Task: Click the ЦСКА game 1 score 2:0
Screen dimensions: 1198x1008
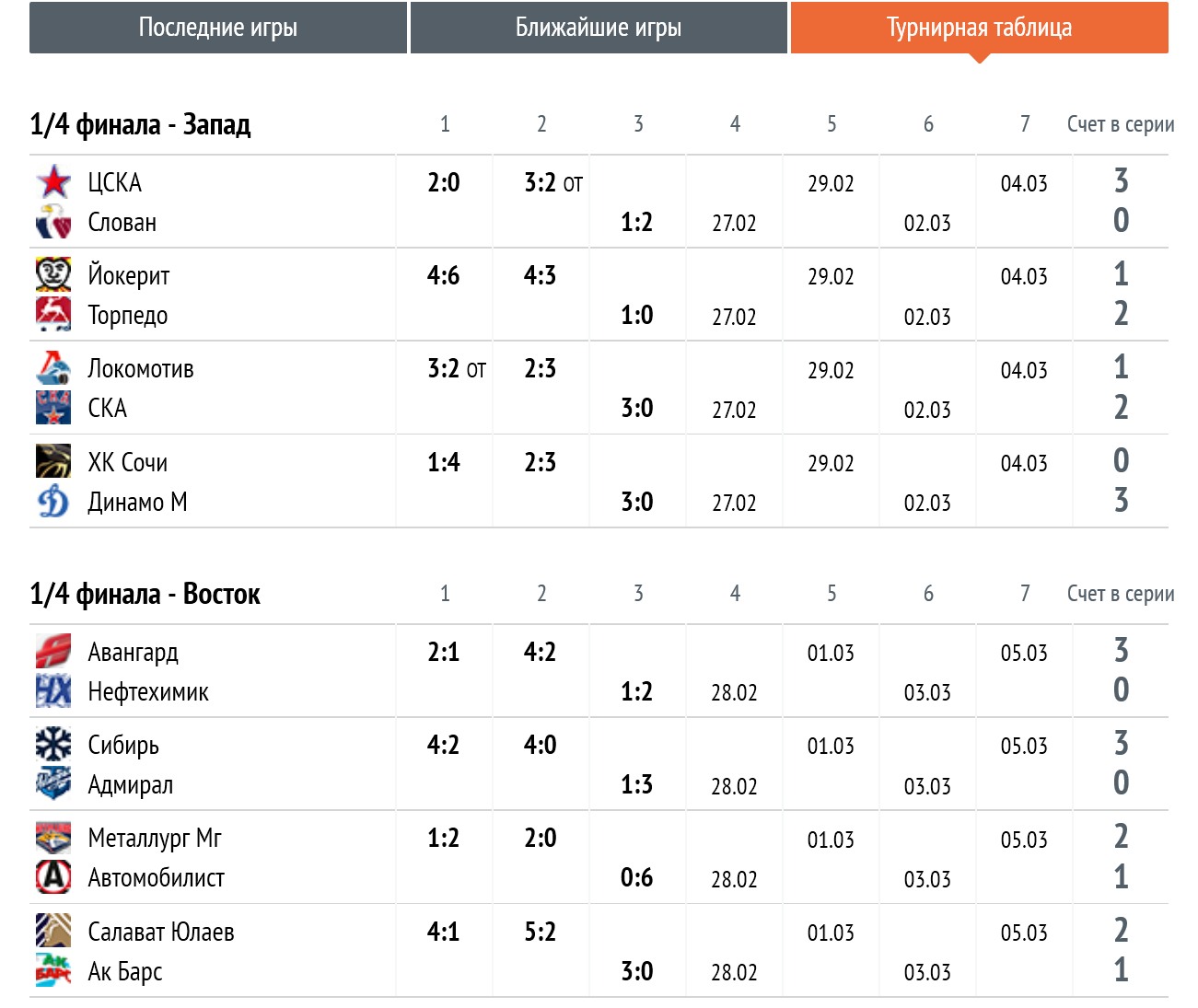Action: click(444, 183)
